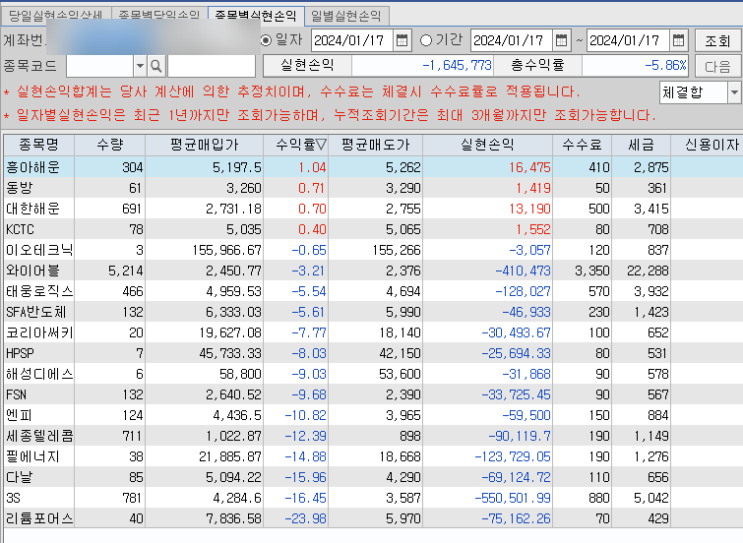Click the 세금 column header
This screenshot has width=743, height=543.
pos(641,145)
